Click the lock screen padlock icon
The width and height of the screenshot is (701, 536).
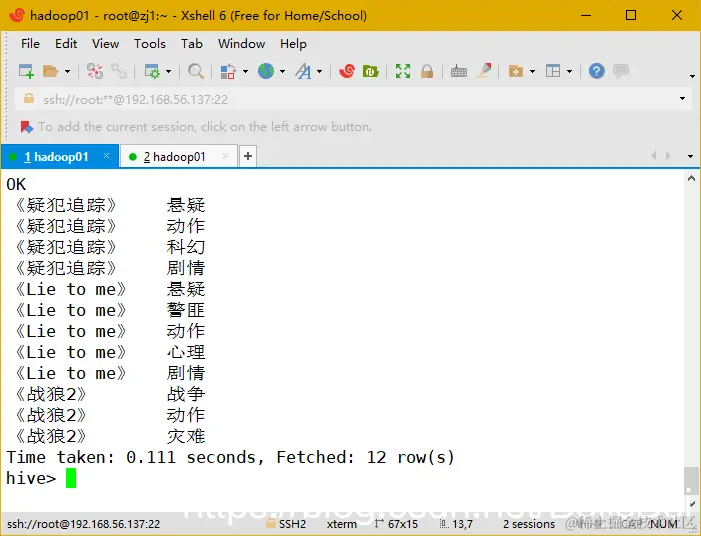(x=427, y=71)
